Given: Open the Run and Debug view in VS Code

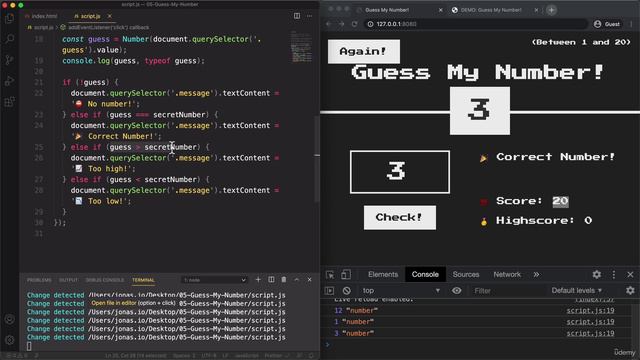Looking at the screenshot, I should pyautogui.click(x=9, y=81).
